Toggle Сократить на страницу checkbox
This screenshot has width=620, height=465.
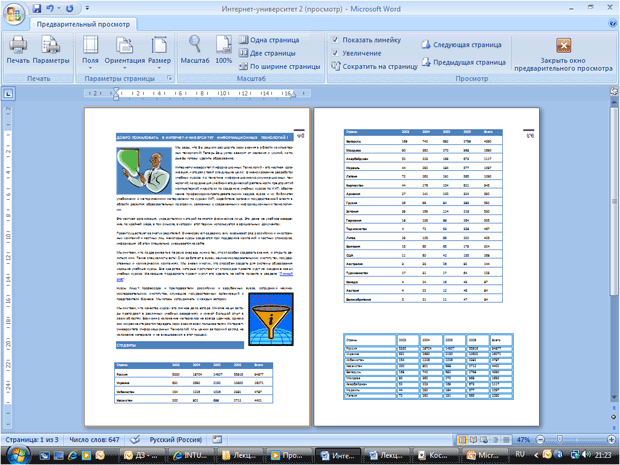coord(334,66)
